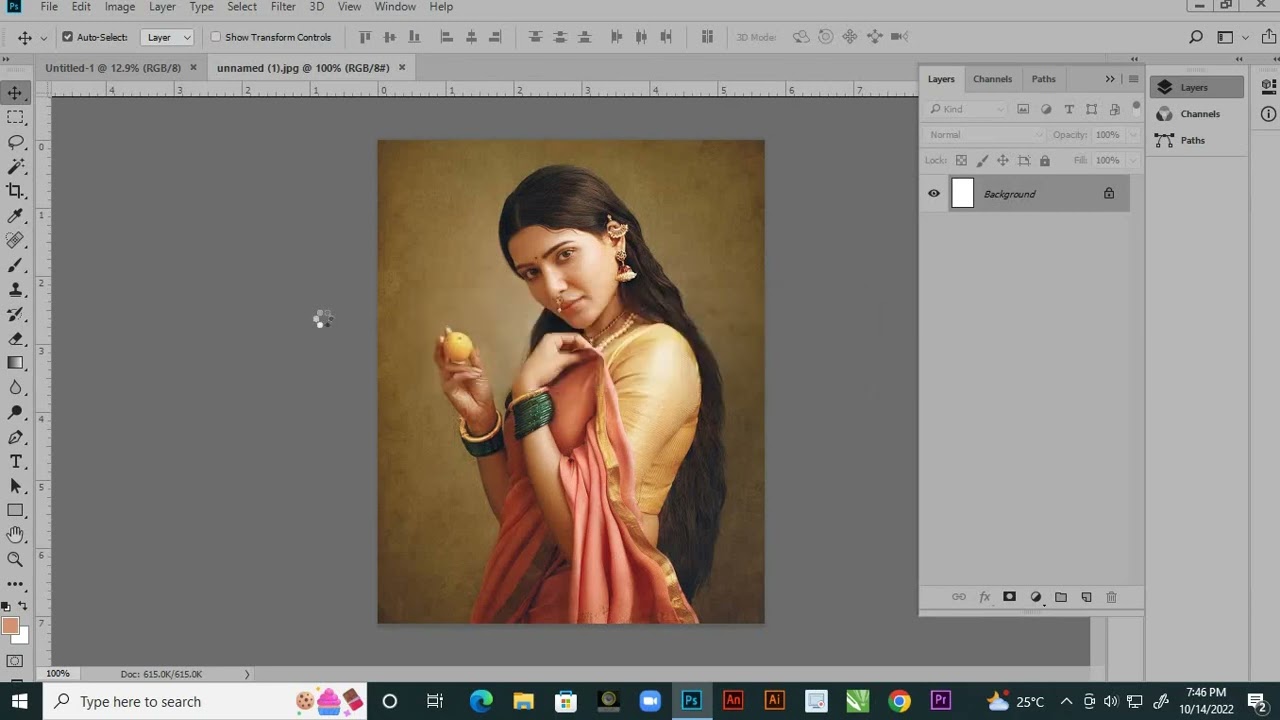Click the zoom percentage field in status bar
This screenshot has height=720, width=1280.
(x=58, y=674)
